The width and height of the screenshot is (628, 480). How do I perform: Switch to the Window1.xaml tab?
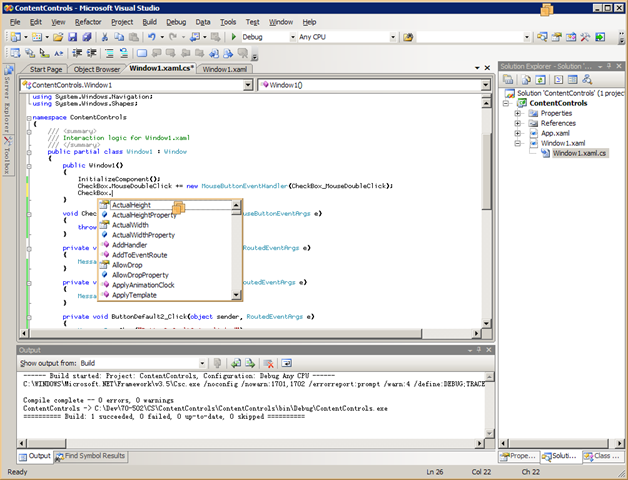tap(224, 69)
